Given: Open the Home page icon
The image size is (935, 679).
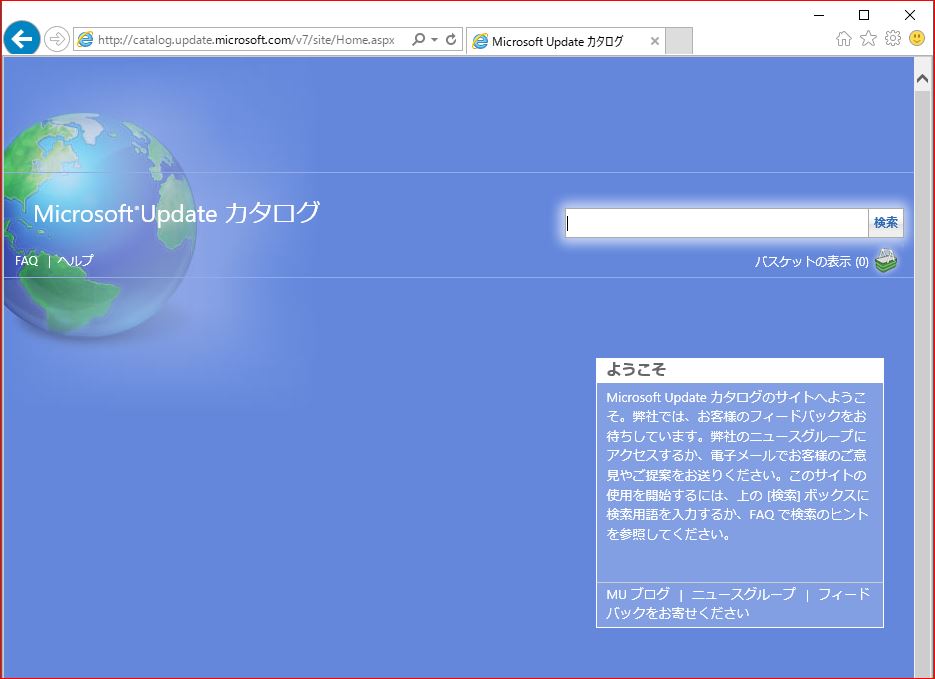Looking at the screenshot, I should pos(843,39).
